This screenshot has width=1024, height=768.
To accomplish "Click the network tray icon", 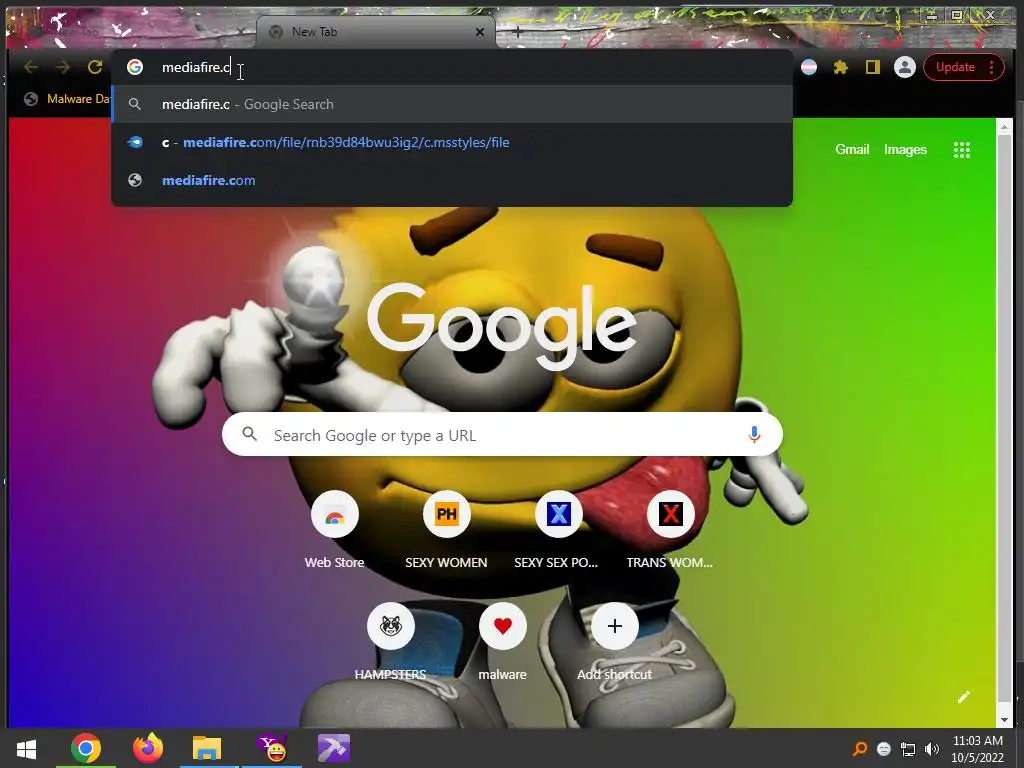I will point(908,749).
